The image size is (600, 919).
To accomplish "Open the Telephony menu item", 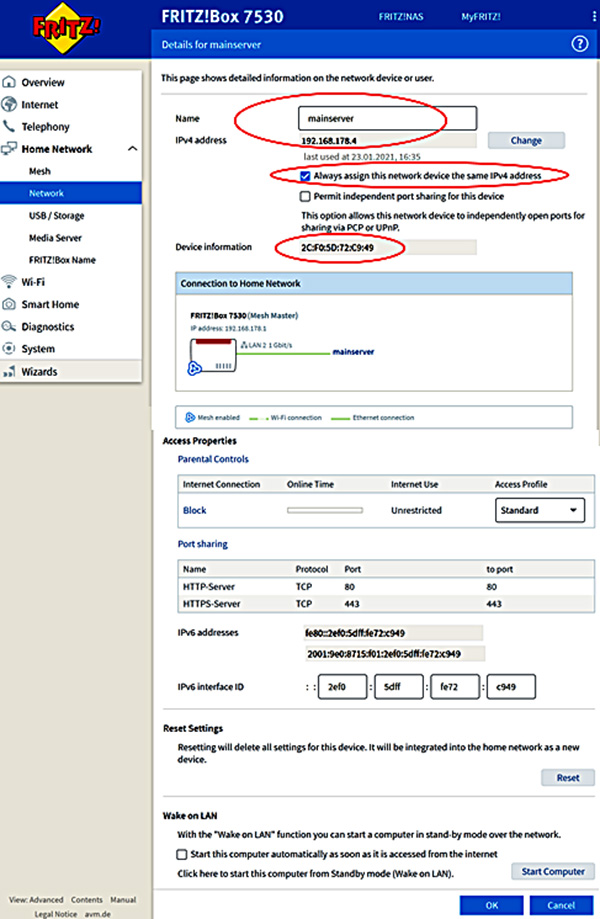I will [x=45, y=127].
